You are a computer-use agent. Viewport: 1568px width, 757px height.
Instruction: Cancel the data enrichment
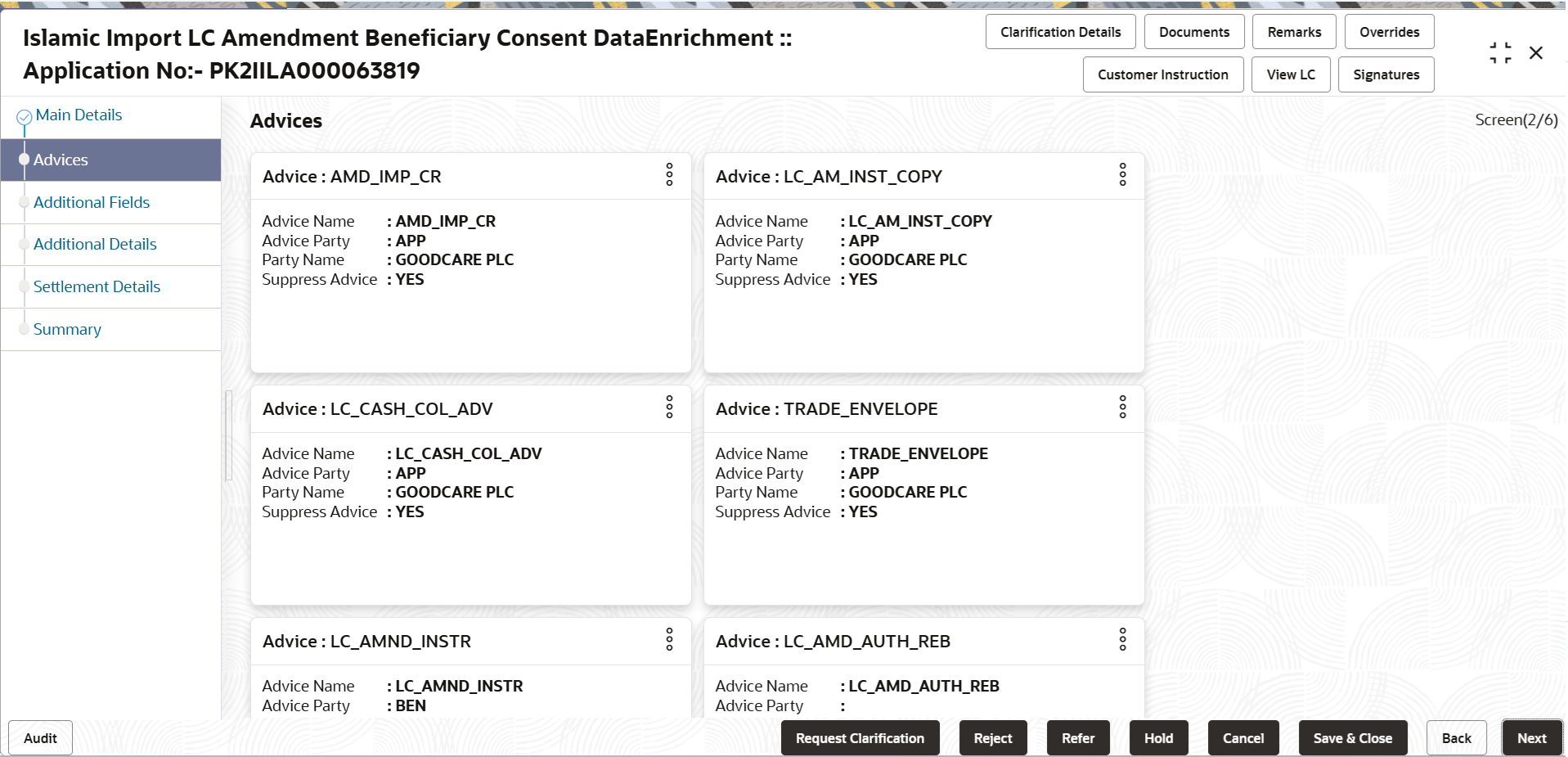[1243, 738]
